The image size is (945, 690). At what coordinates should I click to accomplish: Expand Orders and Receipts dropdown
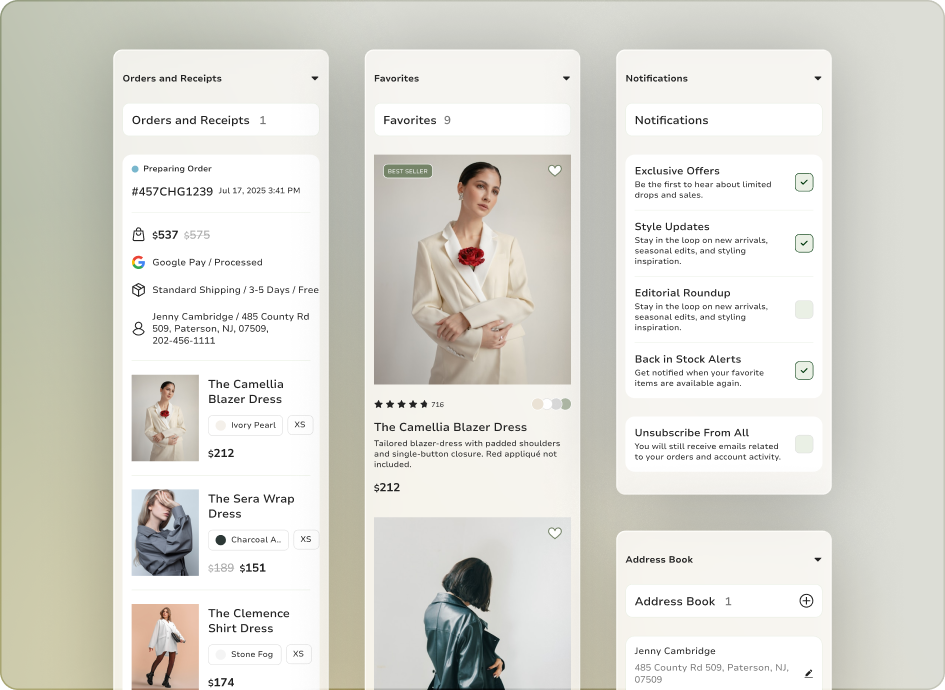(x=314, y=78)
